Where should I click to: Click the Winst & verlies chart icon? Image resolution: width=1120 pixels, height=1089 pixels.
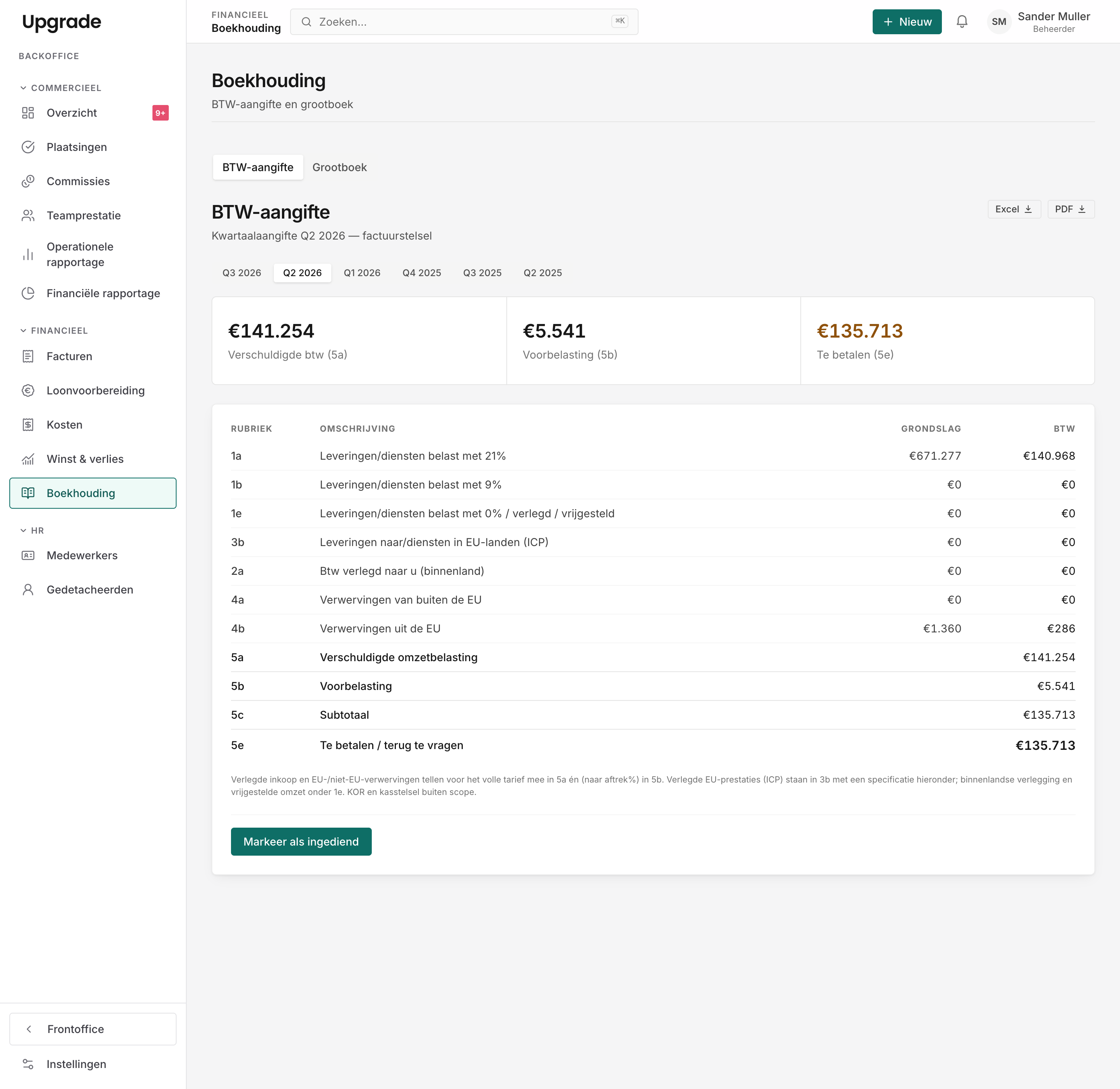[28, 459]
